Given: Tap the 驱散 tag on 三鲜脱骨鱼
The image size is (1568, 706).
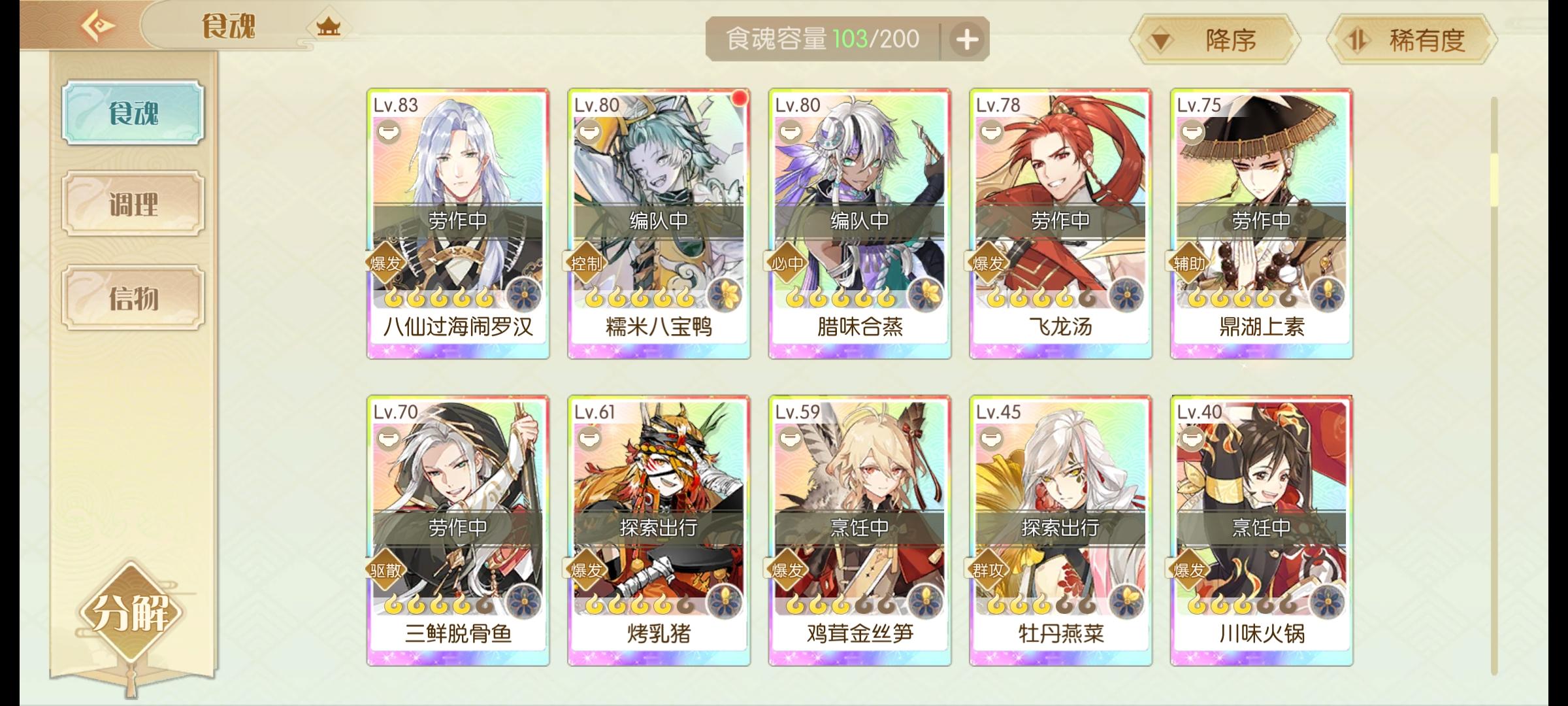Looking at the screenshot, I should tap(385, 570).
